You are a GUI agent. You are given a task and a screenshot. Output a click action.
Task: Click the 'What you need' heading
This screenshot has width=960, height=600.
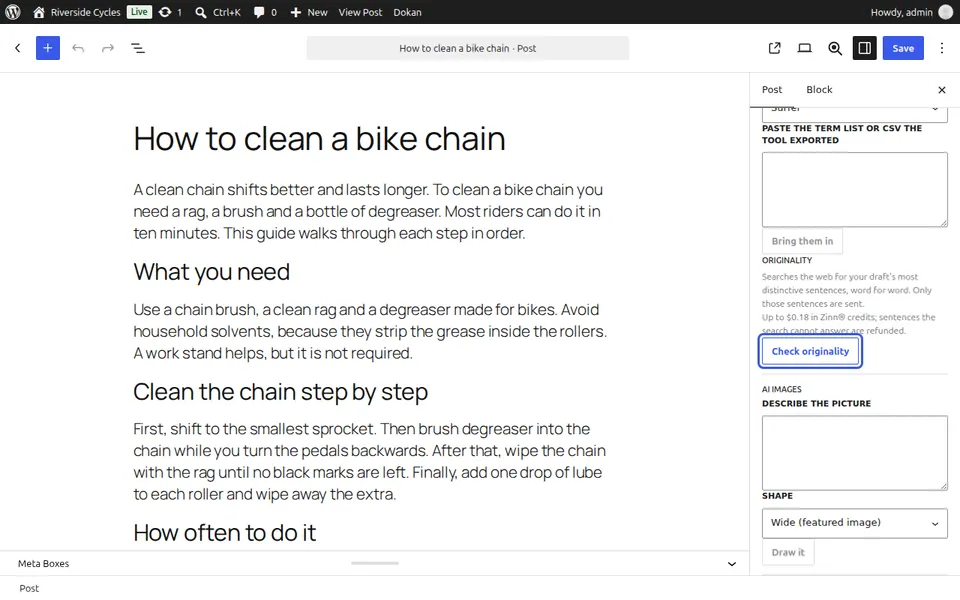212,272
